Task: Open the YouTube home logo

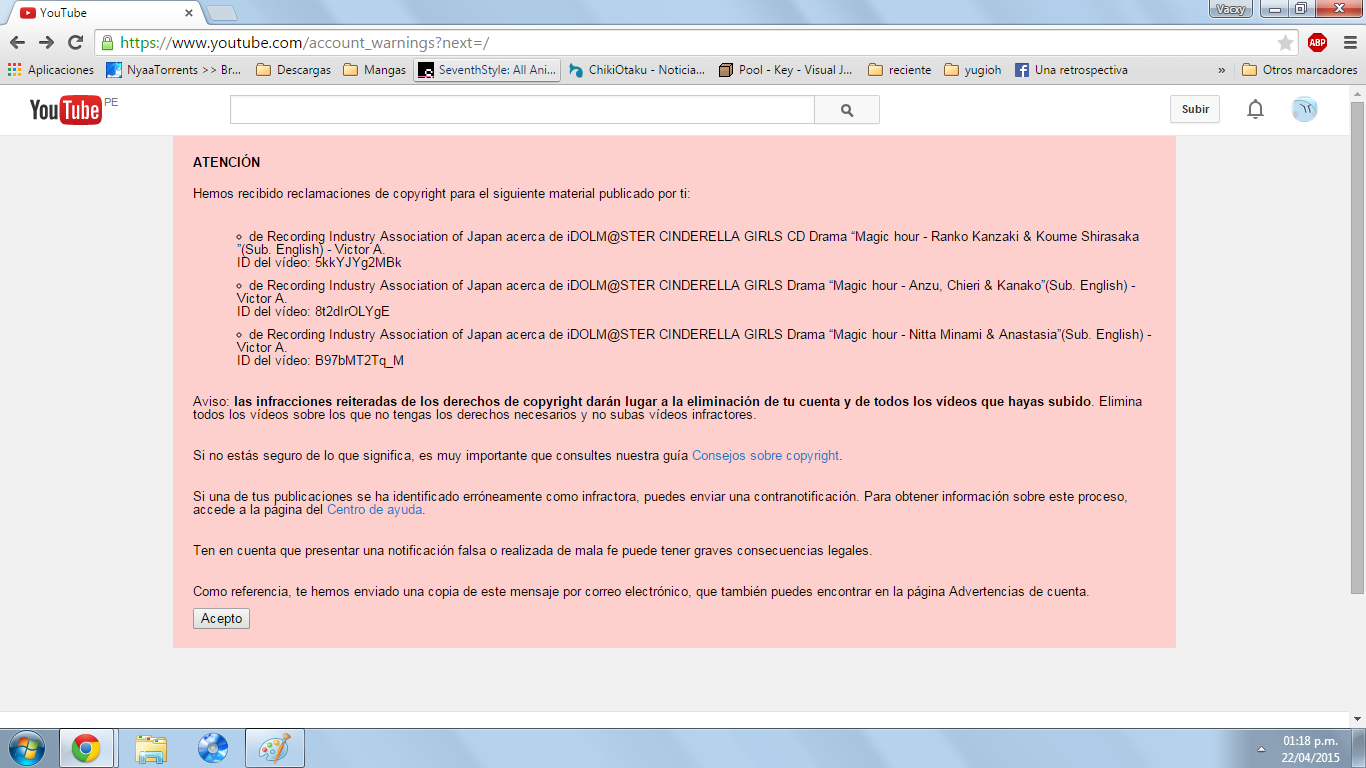Action: (x=66, y=110)
